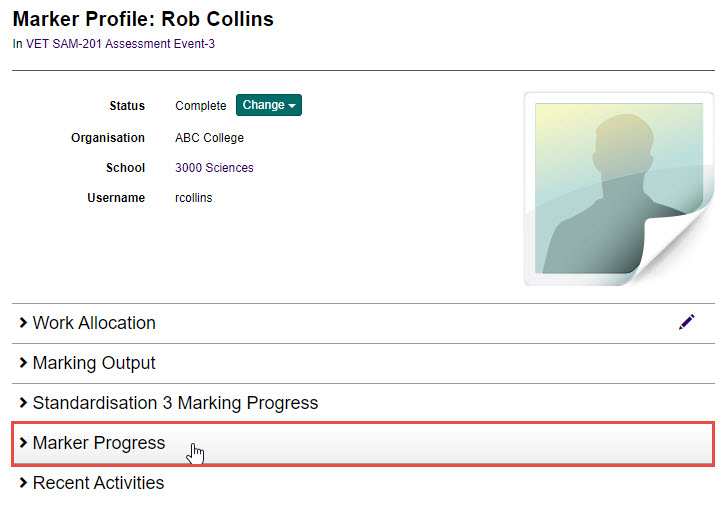Click the Marker Profile: Rob Collins heading
Viewport: 725px width, 507px height.
[x=143, y=19]
